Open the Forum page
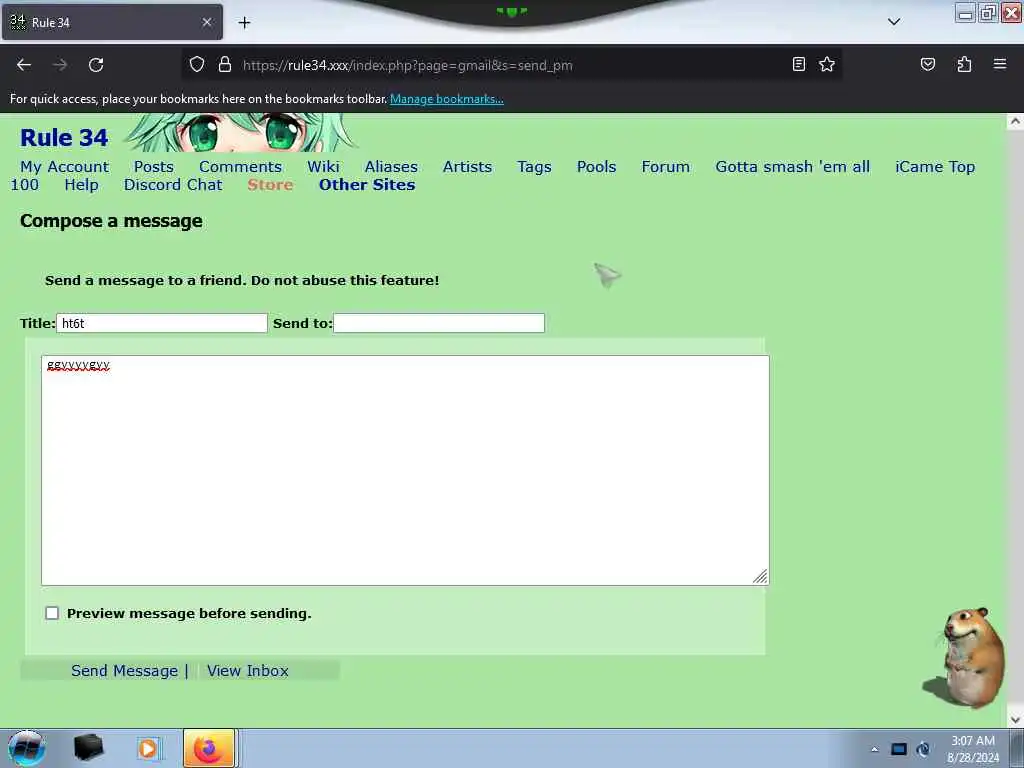Image resolution: width=1024 pixels, height=768 pixels. [665, 167]
